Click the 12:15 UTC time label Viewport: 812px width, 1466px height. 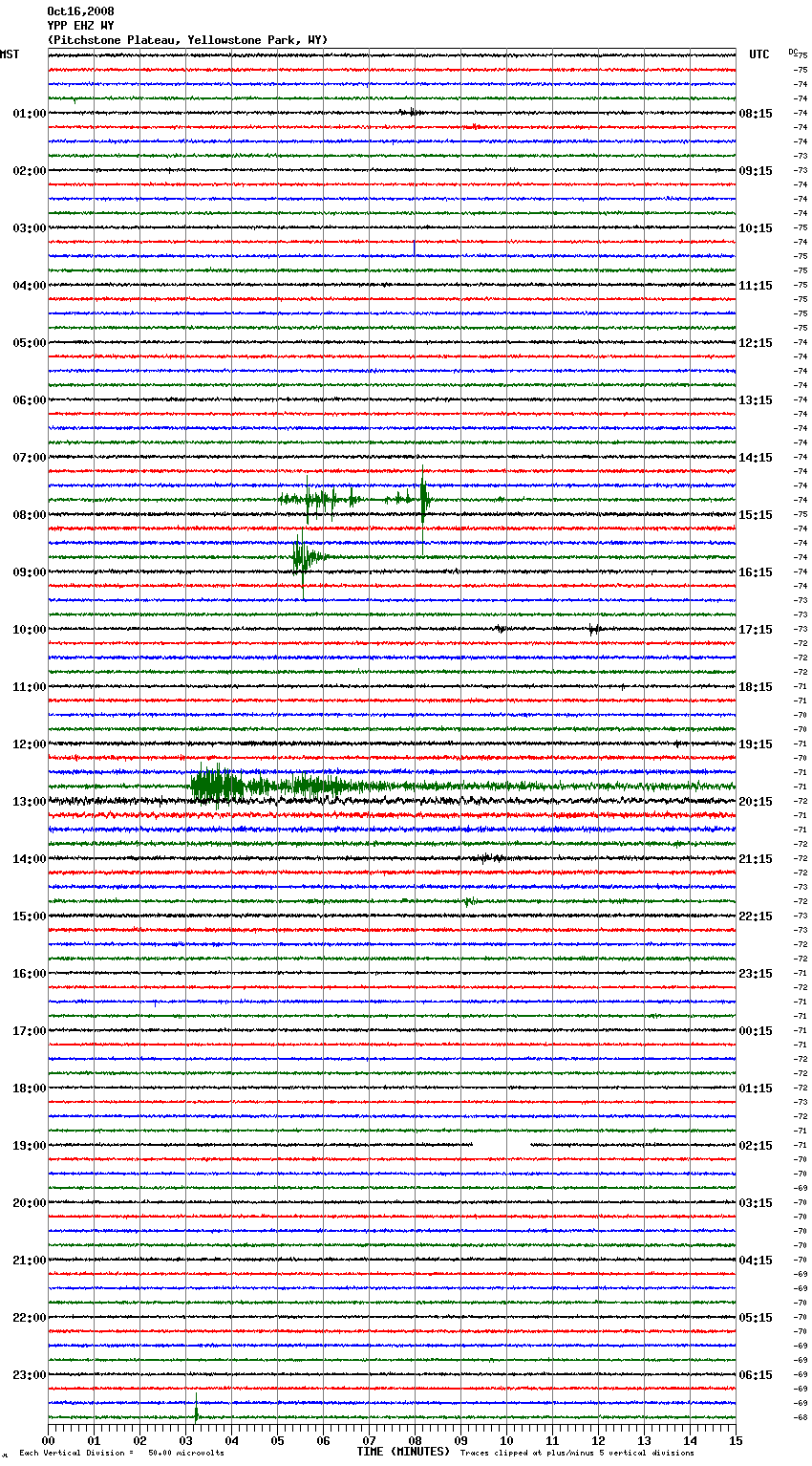(x=756, y=343)
